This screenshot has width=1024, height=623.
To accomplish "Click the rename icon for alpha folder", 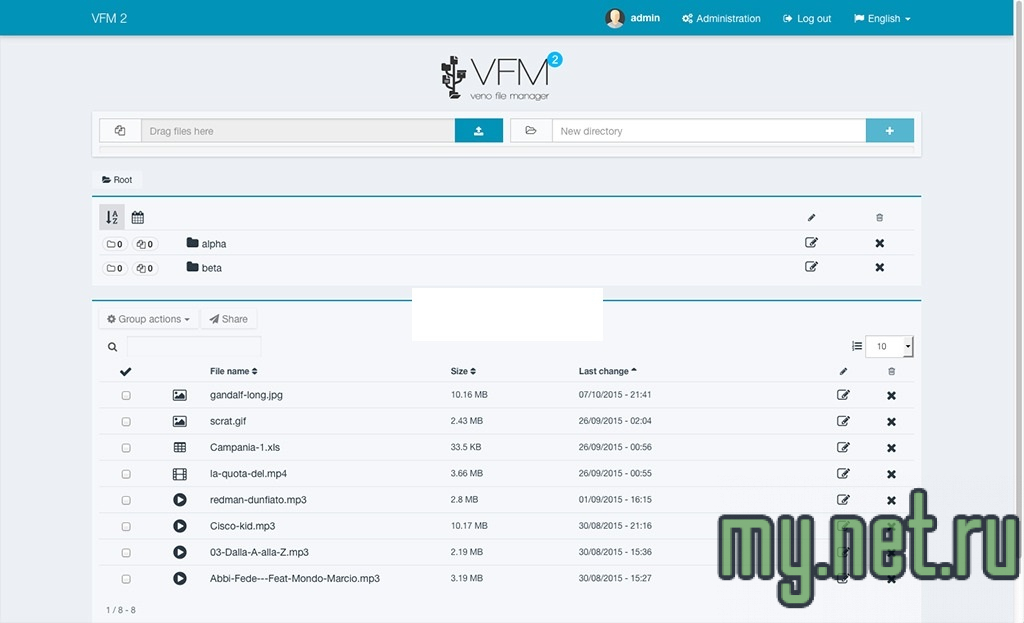I will (x=811, y=243).
